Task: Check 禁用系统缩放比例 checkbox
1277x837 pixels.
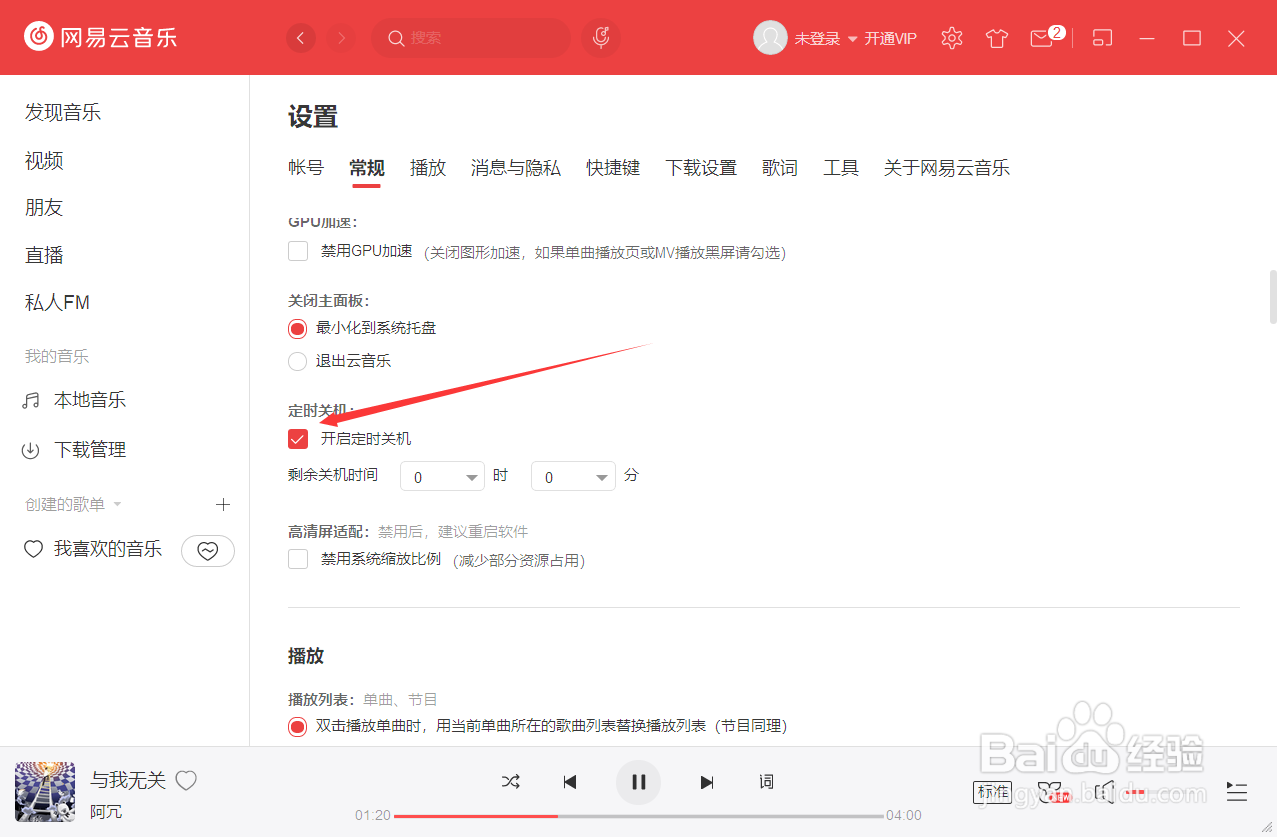Action: point(298,559)
